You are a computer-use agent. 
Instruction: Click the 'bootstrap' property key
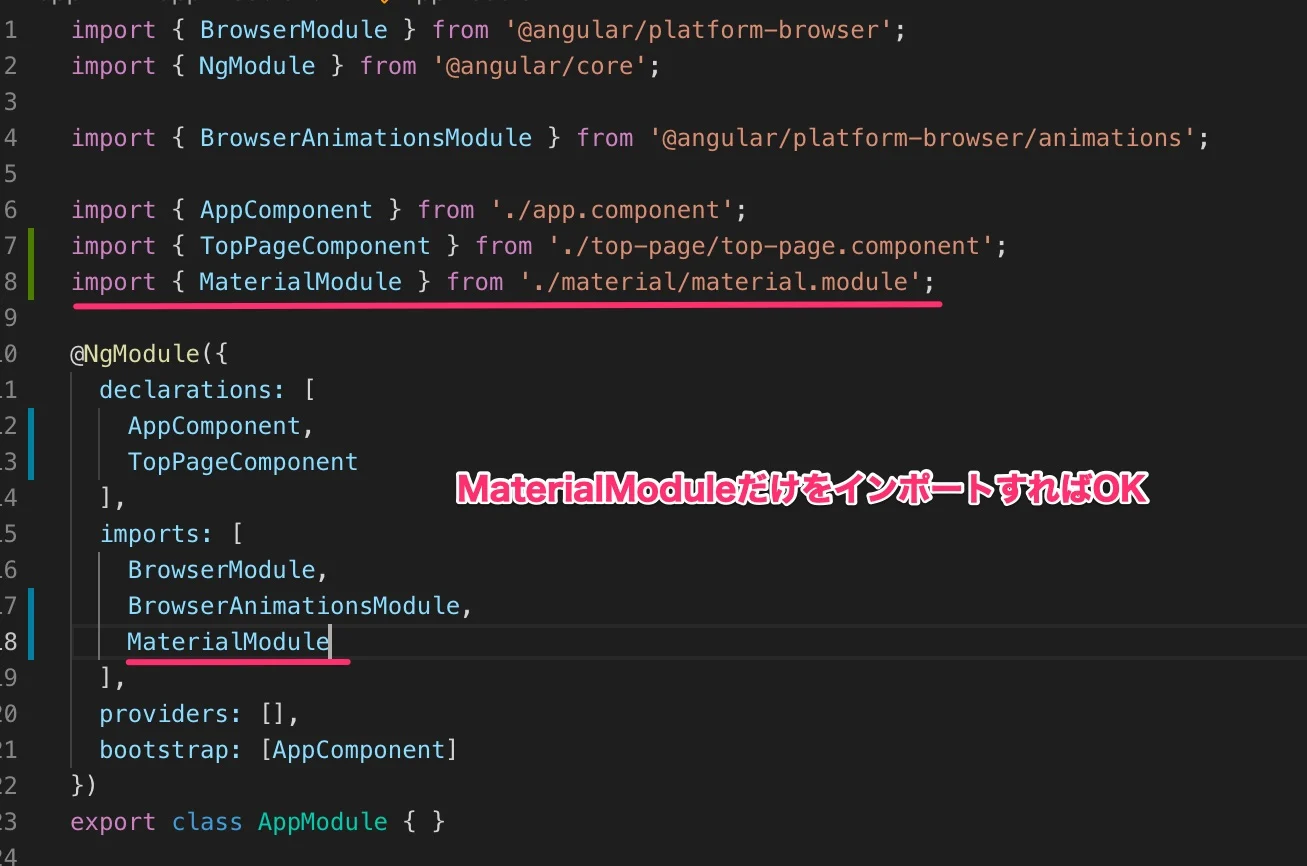click(163, 750)
